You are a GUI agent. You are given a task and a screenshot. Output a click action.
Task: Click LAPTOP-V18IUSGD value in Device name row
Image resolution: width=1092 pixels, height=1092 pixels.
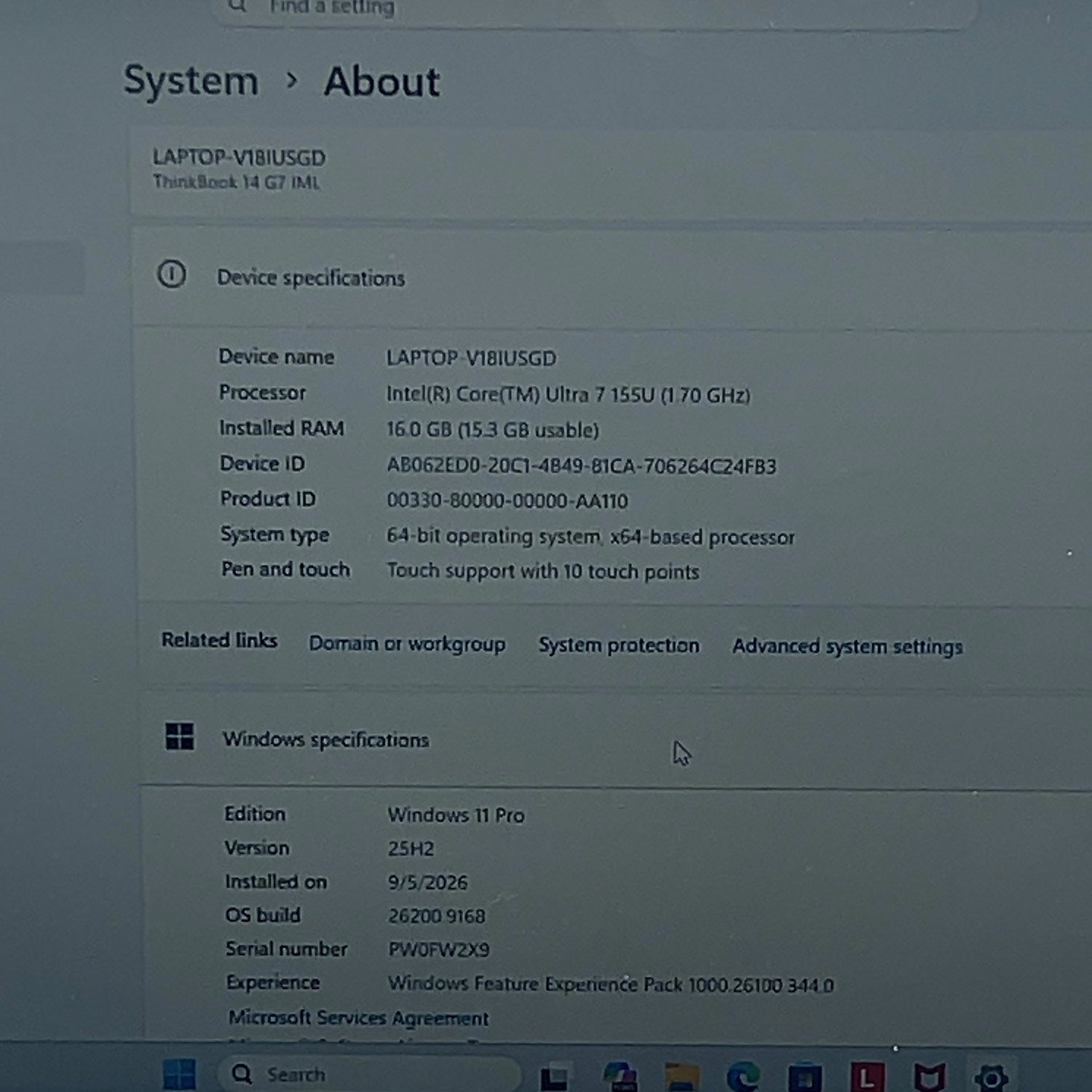471,358
